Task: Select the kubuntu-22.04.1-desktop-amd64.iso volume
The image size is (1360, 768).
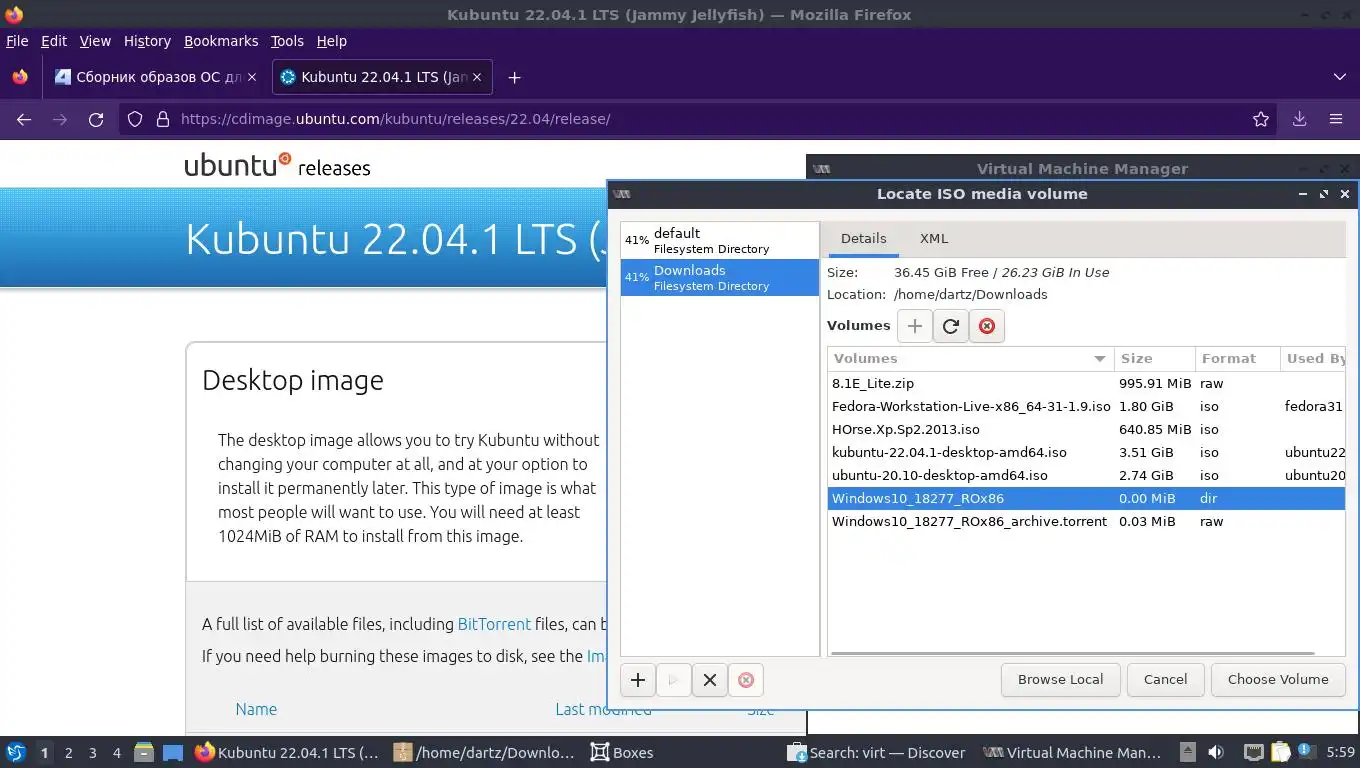Action: pos(1086,452)
